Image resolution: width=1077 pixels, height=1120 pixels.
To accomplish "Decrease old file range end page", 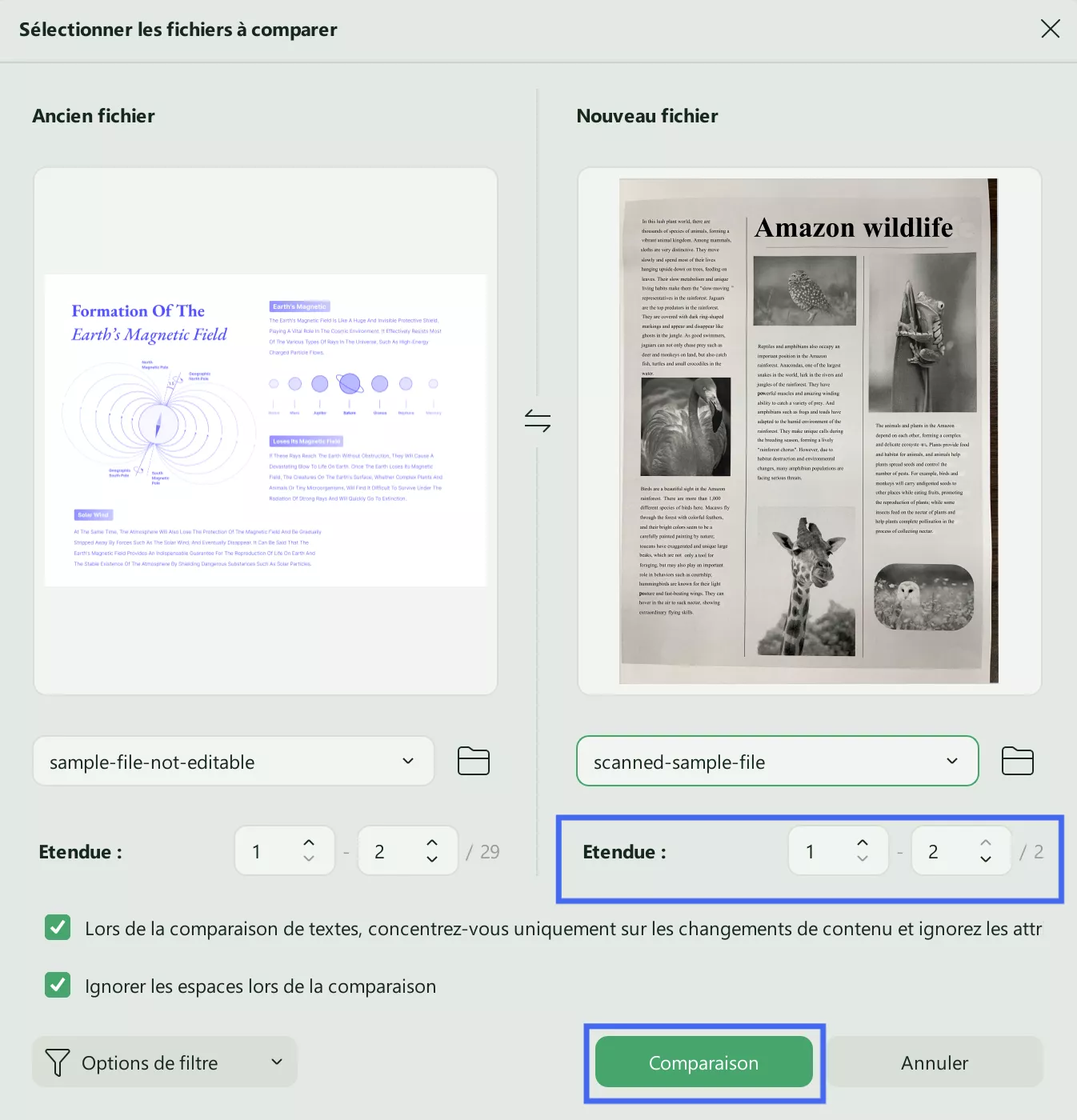I will pyautogui.click(x=432, y=859).
